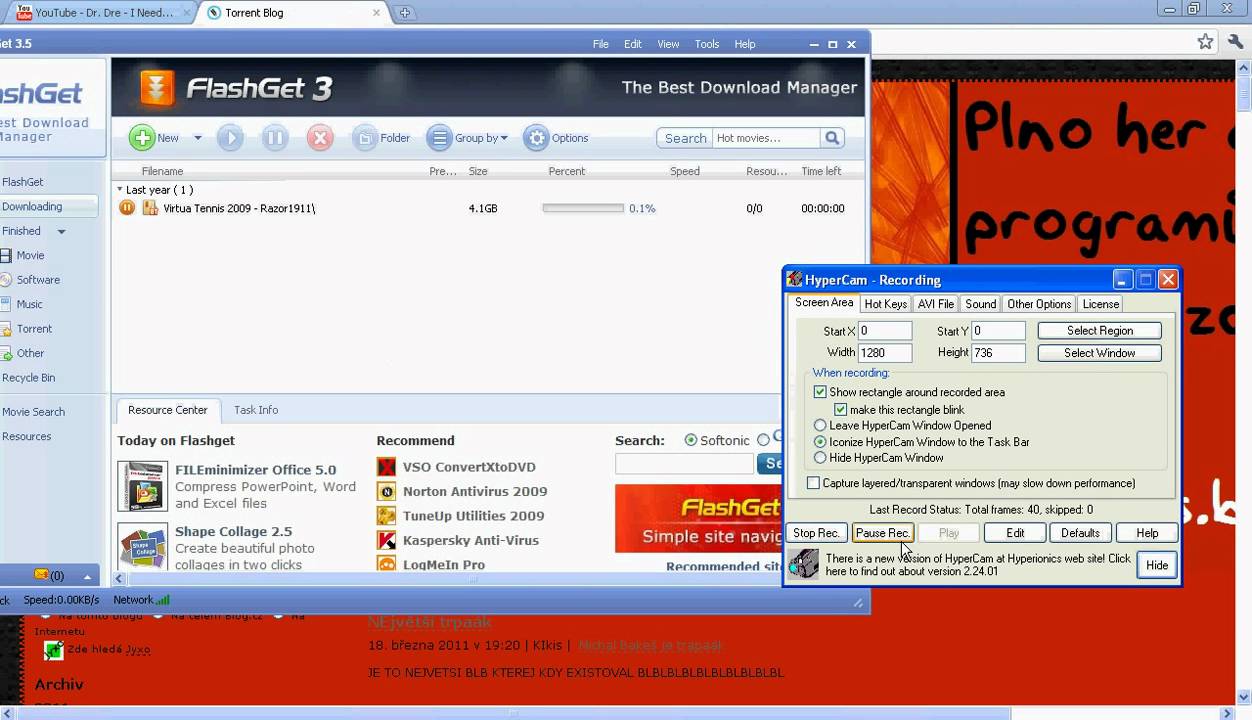The width and height of the screenshot is (1252, 720).
Task: Click the green New download icon
Action: (x=142, y=138)
